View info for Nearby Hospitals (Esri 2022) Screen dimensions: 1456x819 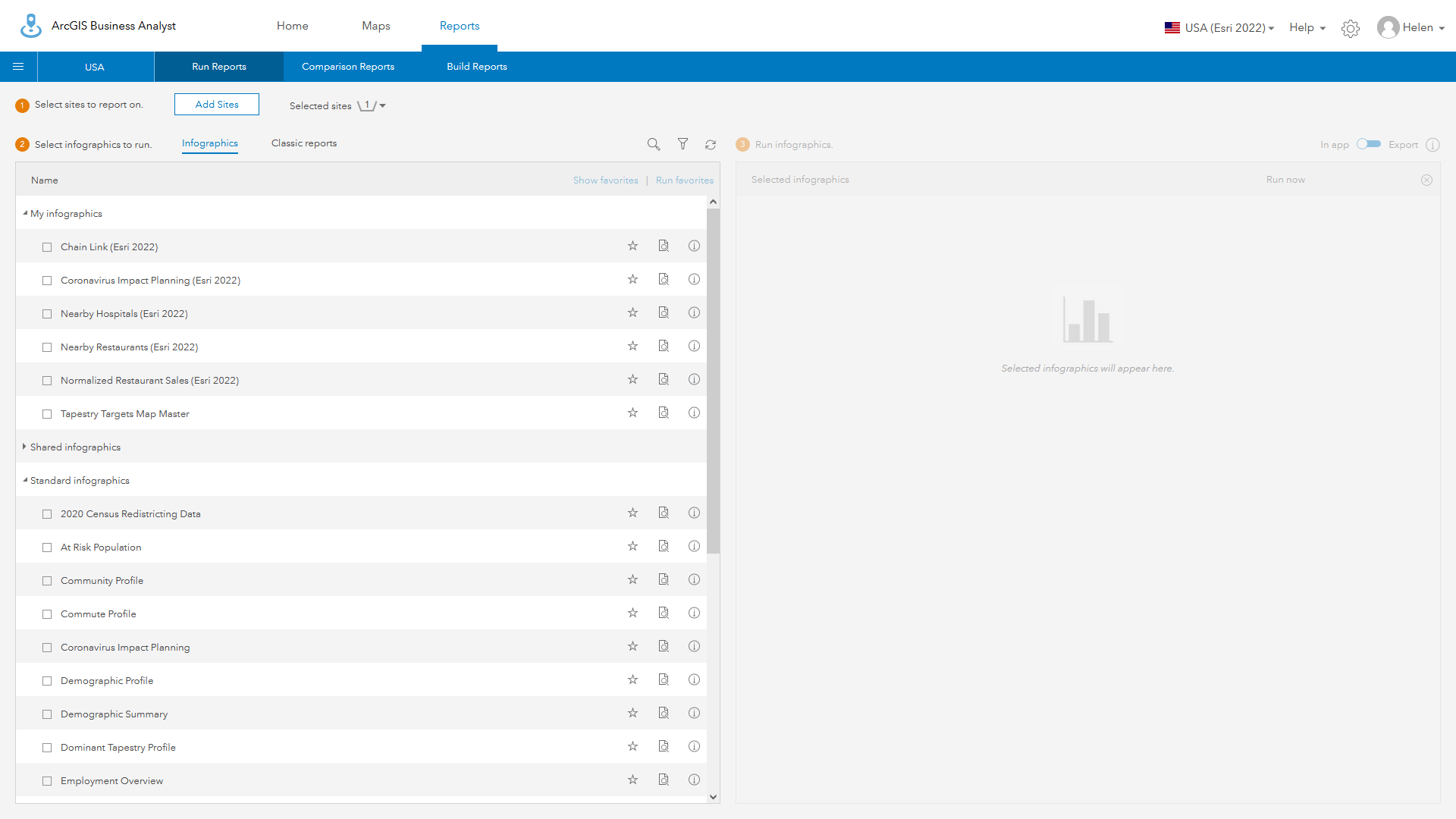[694, 312]
